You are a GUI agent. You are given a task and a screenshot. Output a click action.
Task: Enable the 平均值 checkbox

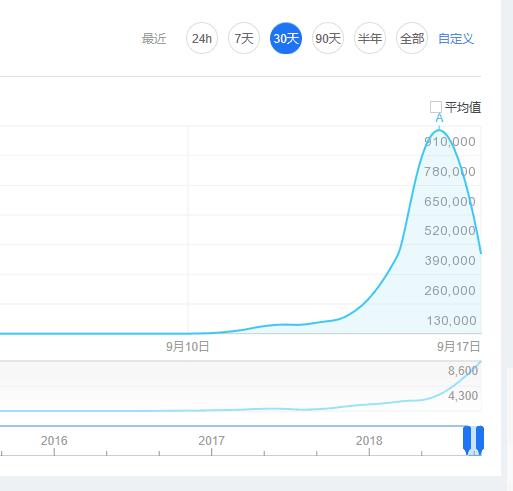coord(436,107)
